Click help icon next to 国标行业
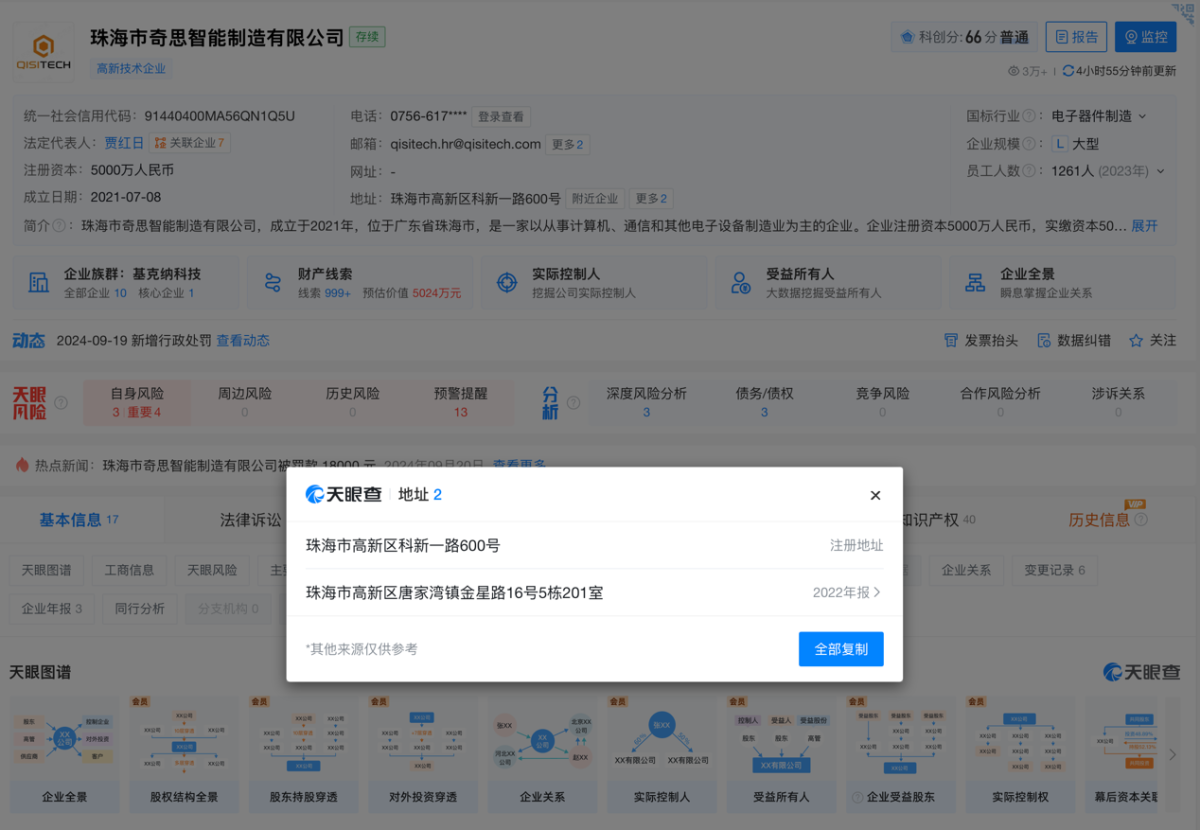This screenshot has height=830, width=1200. point(1028,116)
